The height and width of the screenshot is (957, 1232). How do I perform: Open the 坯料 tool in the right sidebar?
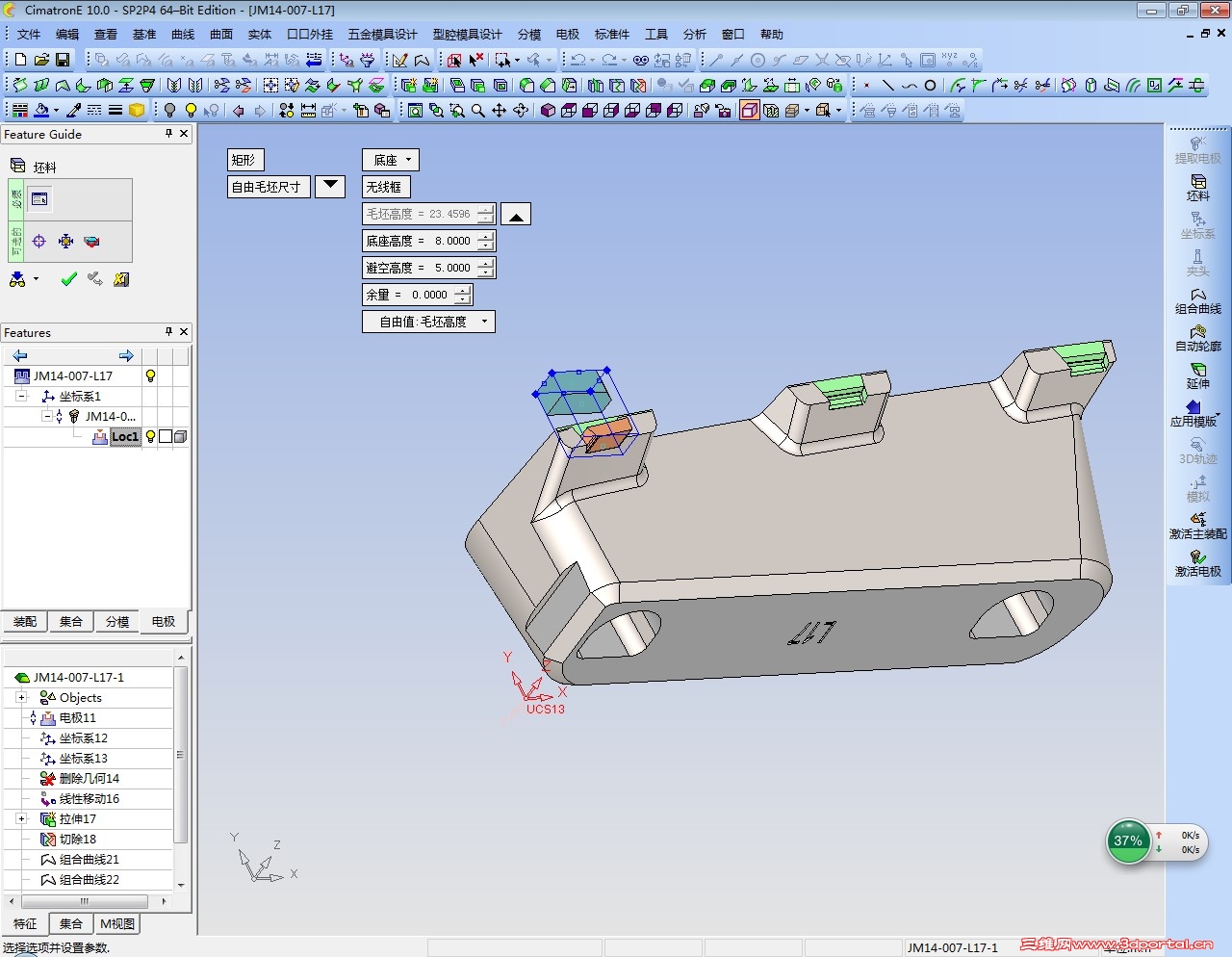click(1197, 188)
